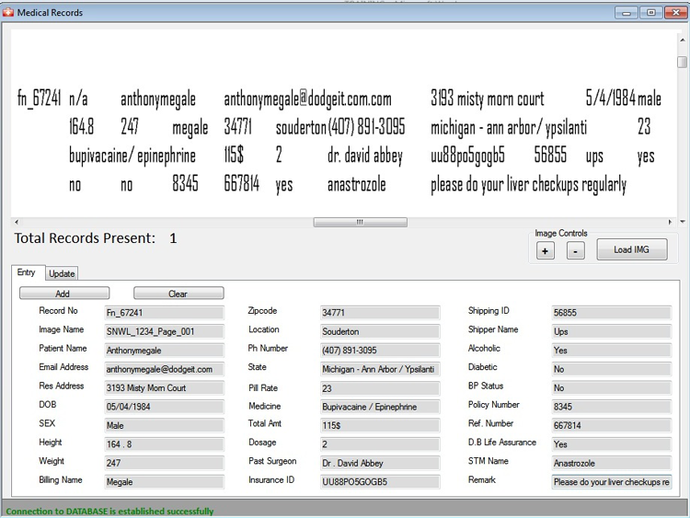The height and width of the screenshot is (518, 690).
Task: Click the Pill Rate field
Action: 380,388
